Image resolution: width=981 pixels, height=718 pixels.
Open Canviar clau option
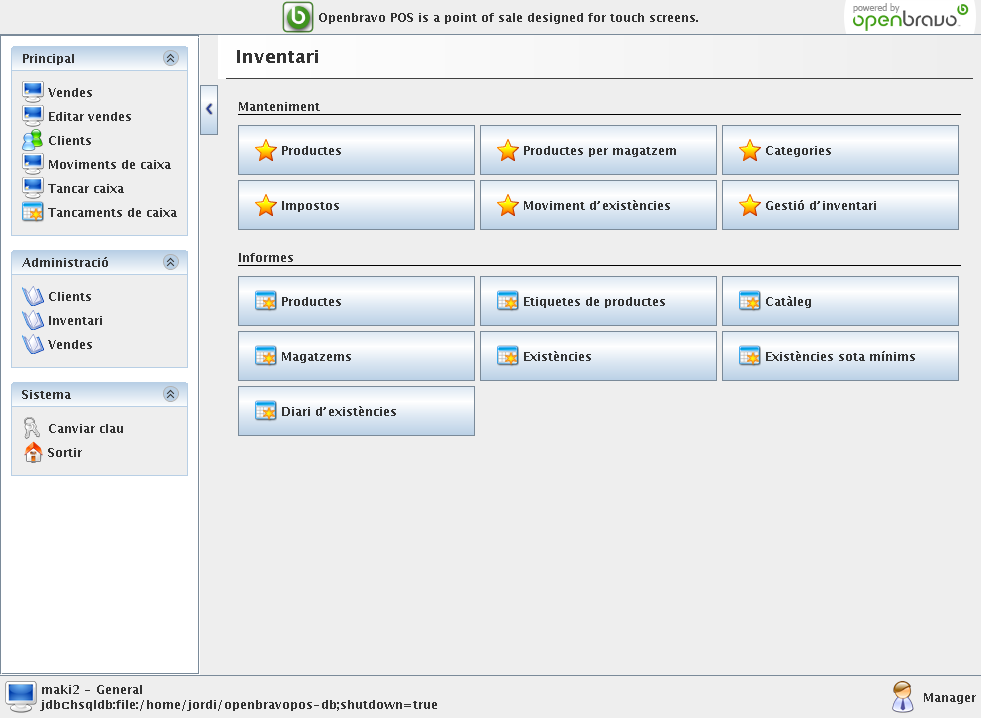86,428
